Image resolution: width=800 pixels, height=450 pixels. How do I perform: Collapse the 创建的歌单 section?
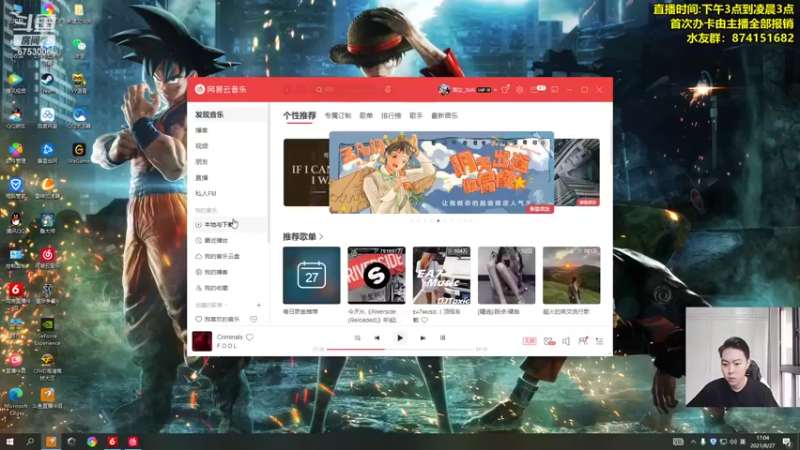coord(211,305)
